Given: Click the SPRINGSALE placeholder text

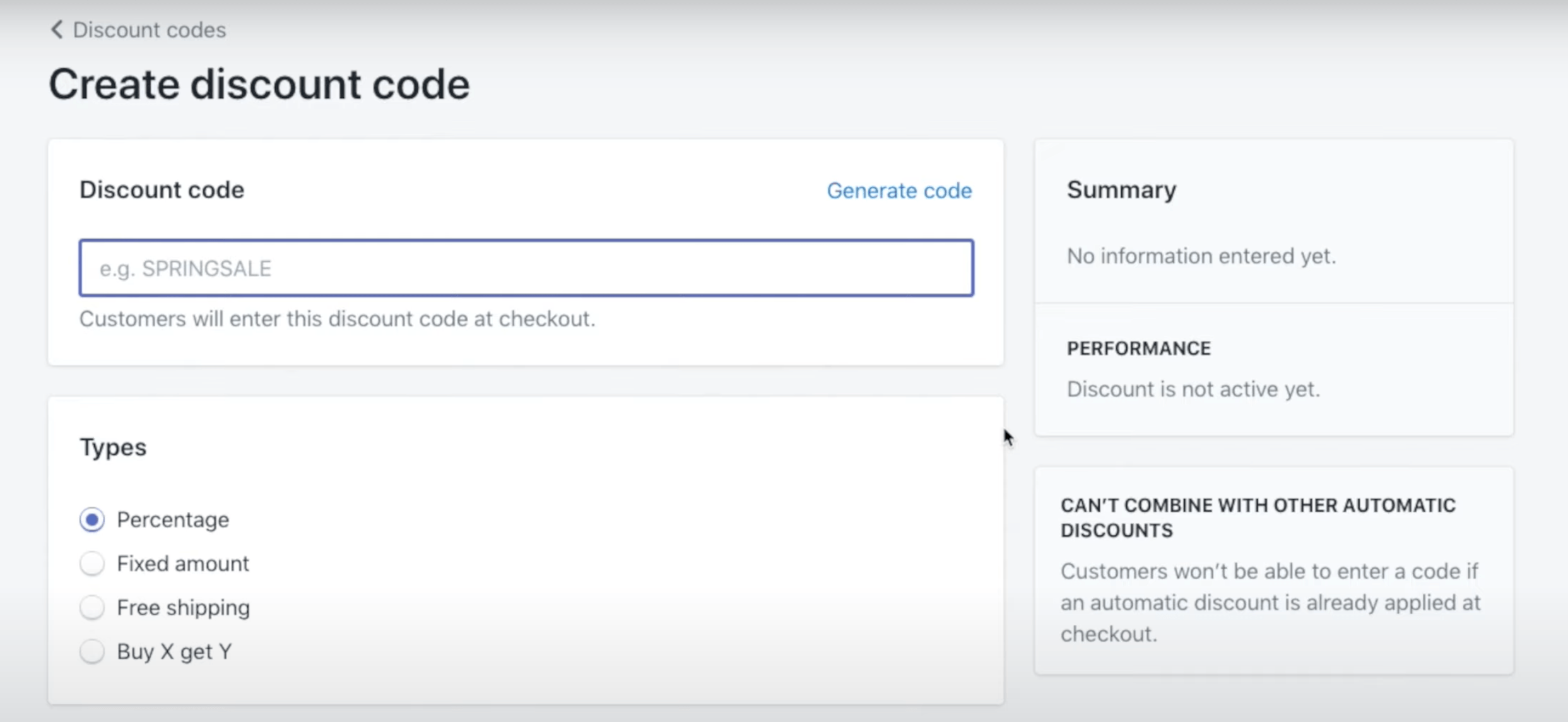Looking at the screenshot, I should pyautogui.click(x=184, y=268).
